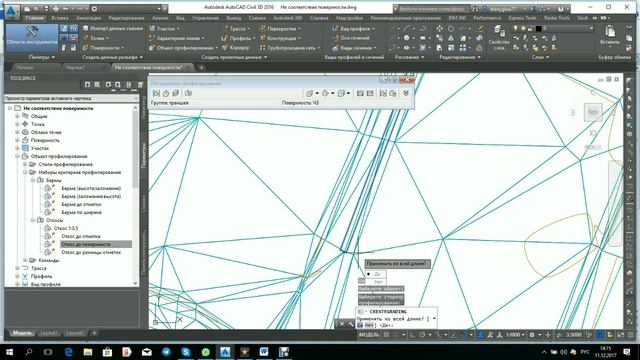This screenshot has width=640, height=360.
Task: Open the Точки dropdown in ribbon
Action: [x=96, y=38]
